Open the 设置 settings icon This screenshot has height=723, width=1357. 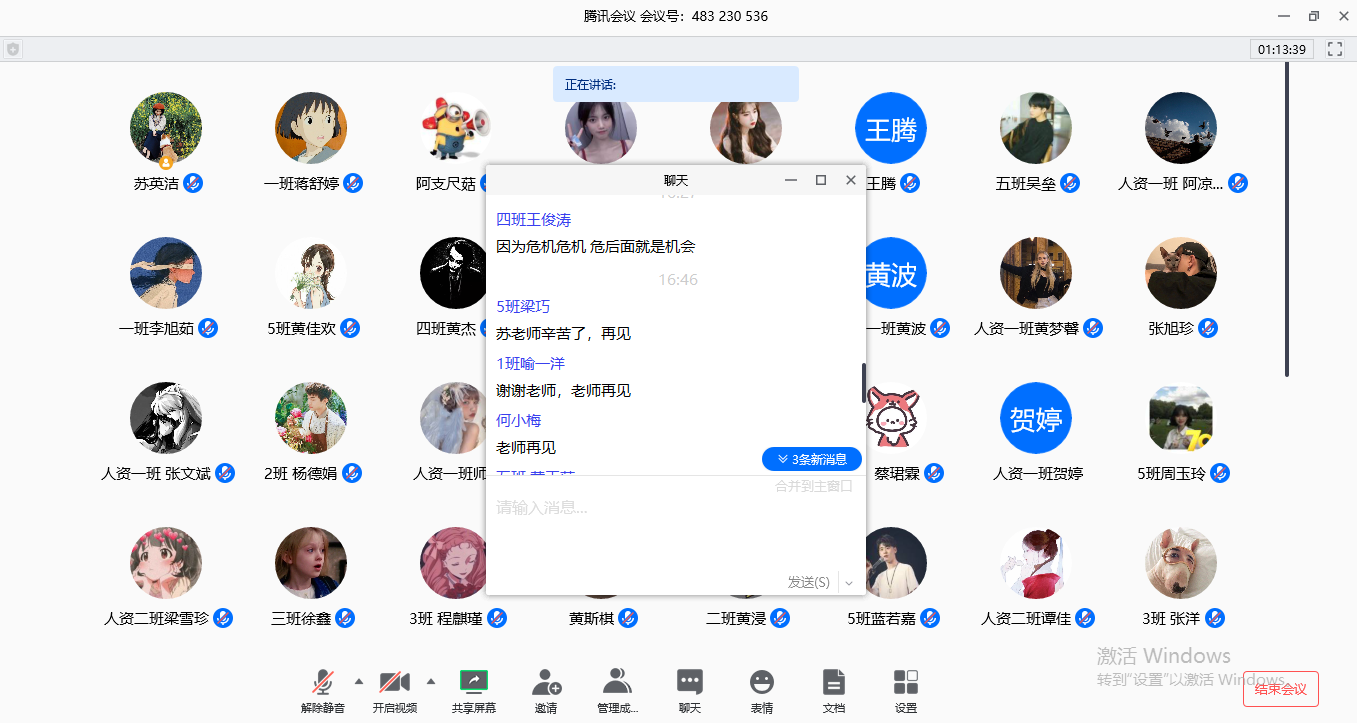click(x=906, y=682)
